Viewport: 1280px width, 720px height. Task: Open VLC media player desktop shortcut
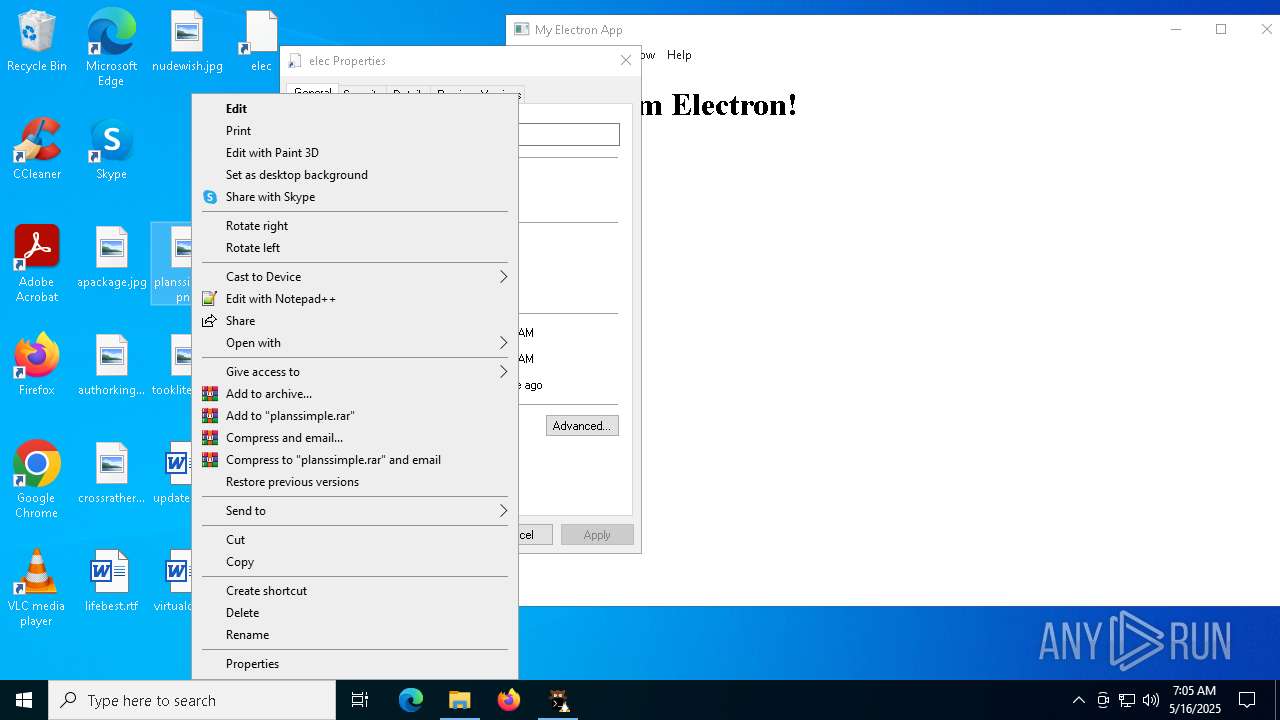(x=37, y=588)
